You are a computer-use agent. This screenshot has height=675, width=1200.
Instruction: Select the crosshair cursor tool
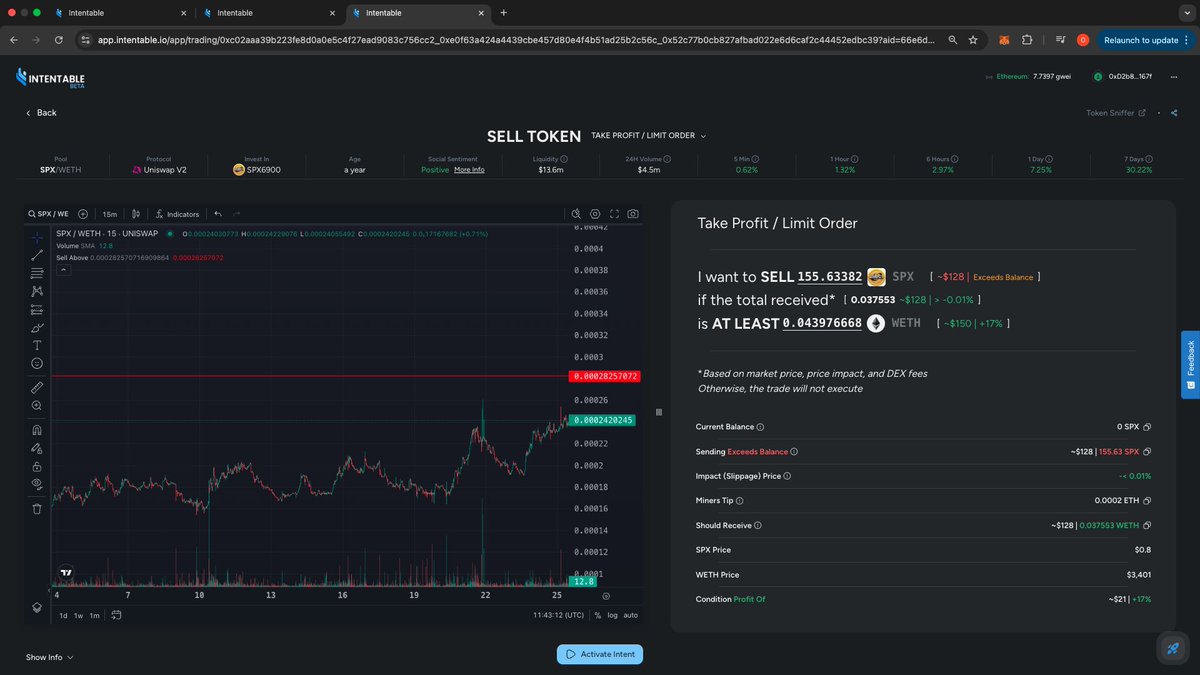[x=36, y=238]
